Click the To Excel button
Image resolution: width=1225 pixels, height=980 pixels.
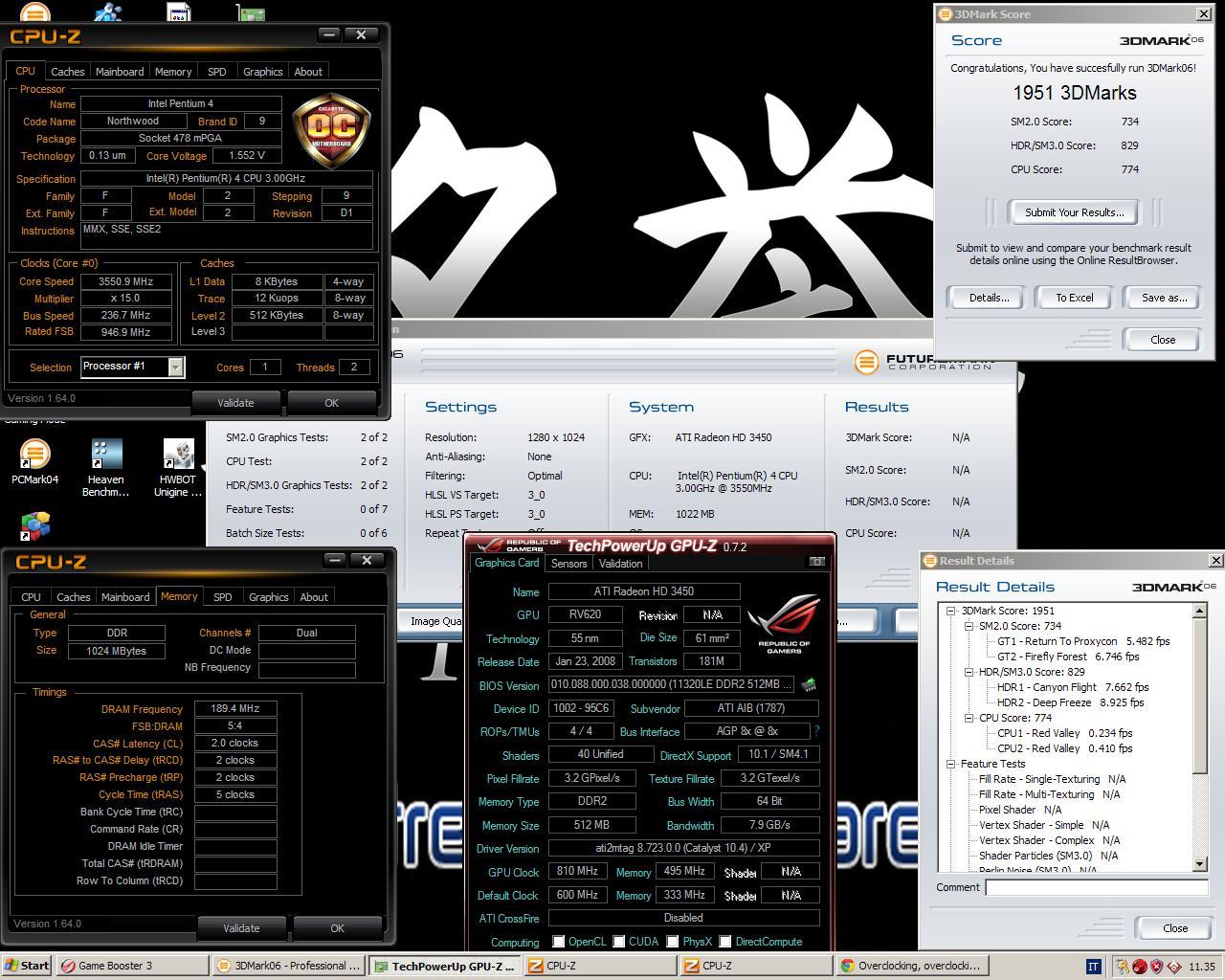(1074, 298)
